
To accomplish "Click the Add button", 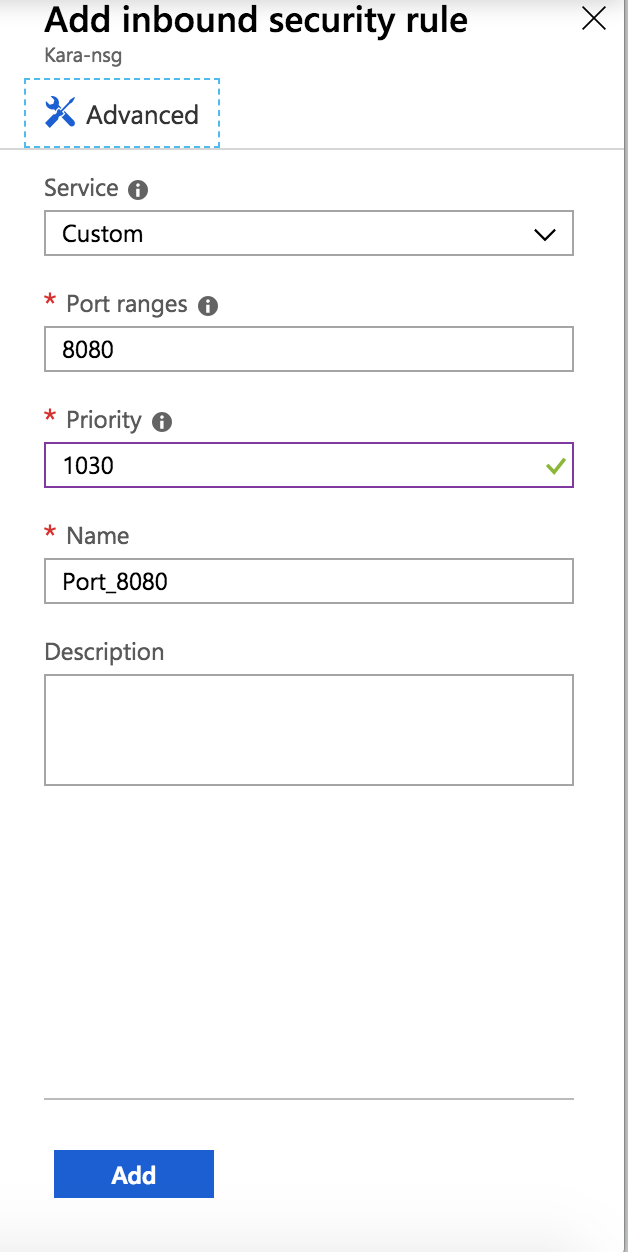I will [133, 1174].
